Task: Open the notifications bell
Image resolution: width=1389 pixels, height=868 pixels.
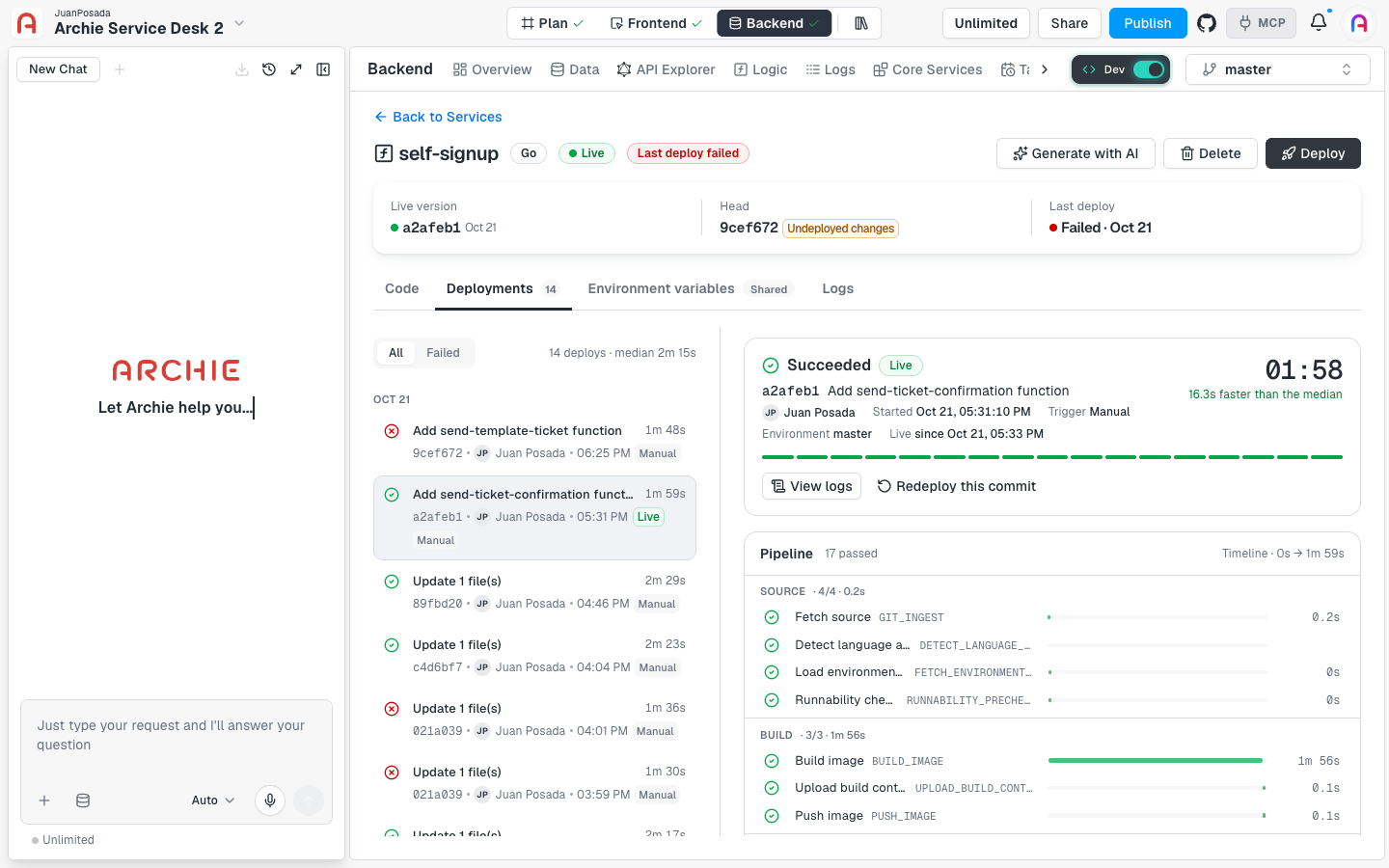Action: tap(1319, 22)
